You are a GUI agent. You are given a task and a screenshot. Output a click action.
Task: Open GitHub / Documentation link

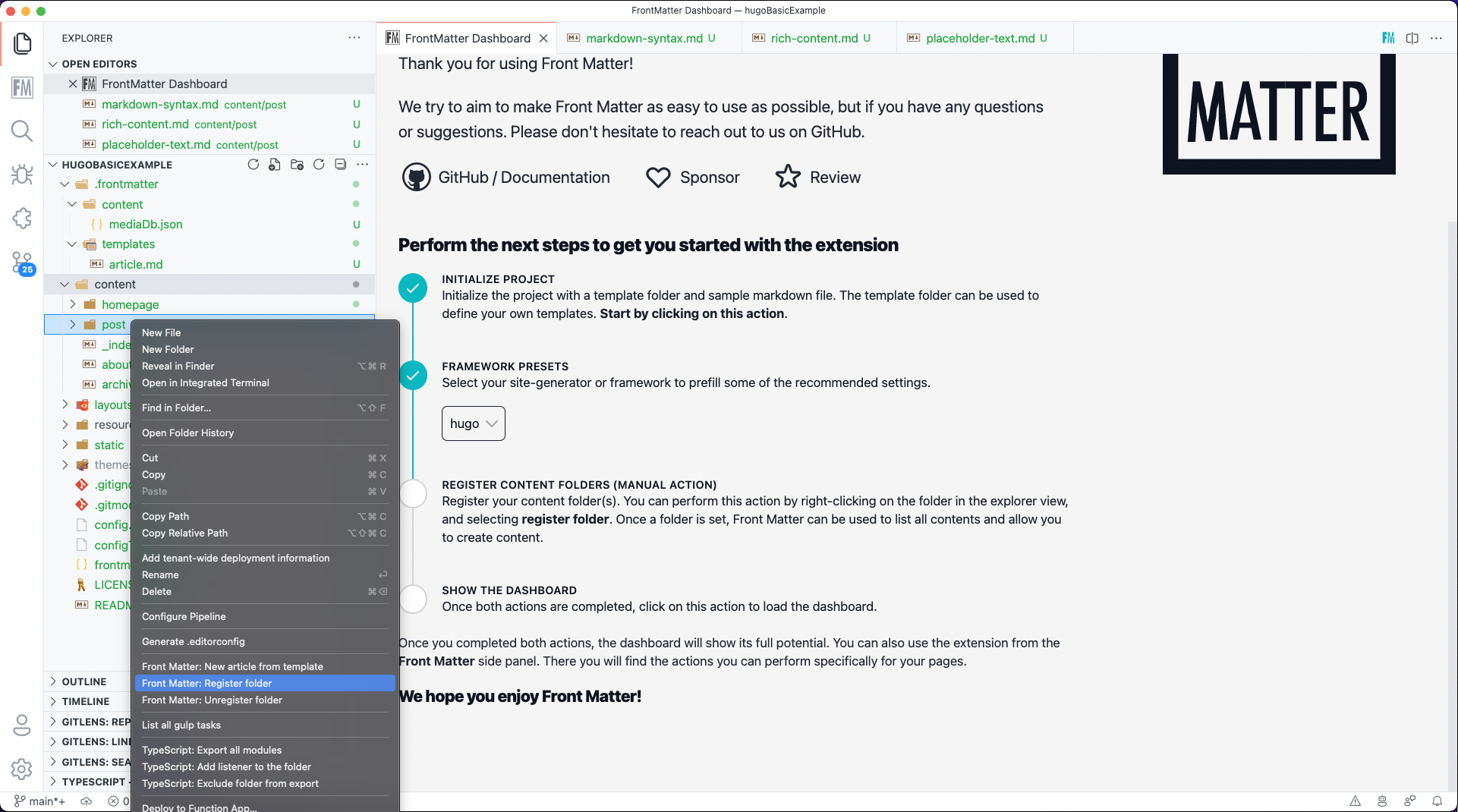click(506, 178)
